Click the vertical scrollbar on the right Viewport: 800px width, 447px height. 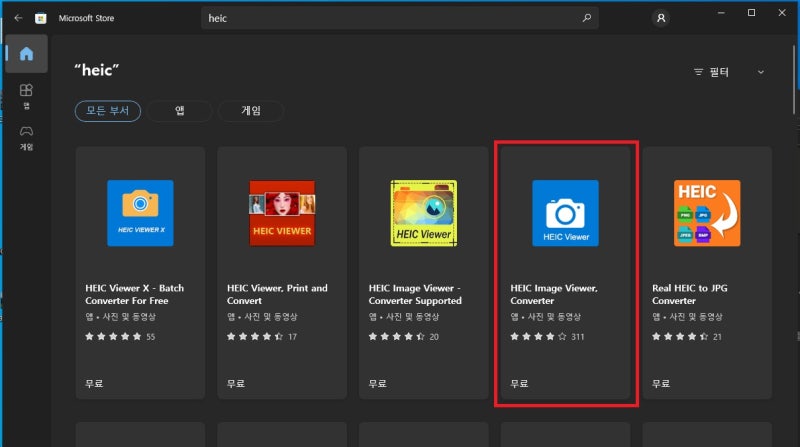click(794, 79)
